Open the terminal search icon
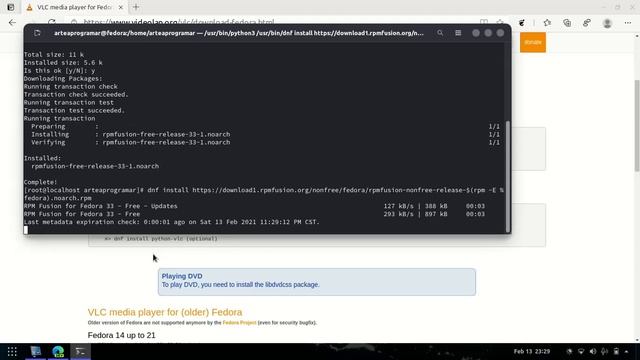 [x=440, y=33]
